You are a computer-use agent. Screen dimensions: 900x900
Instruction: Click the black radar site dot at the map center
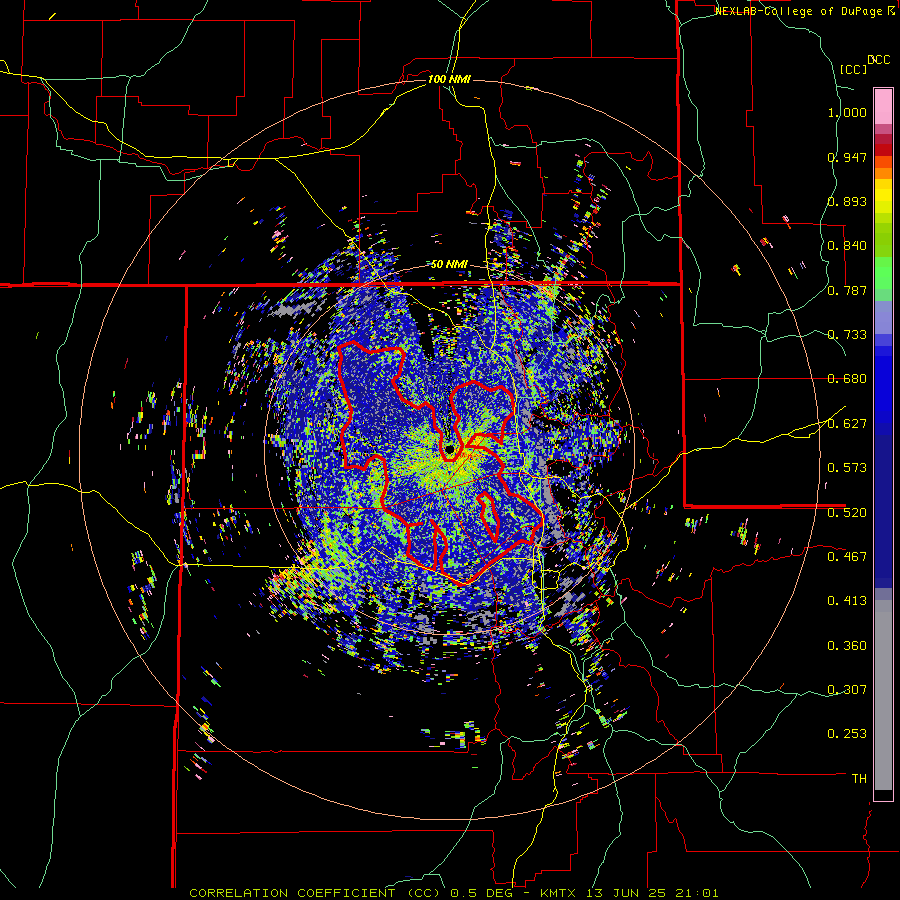click(x=449, y=449)
